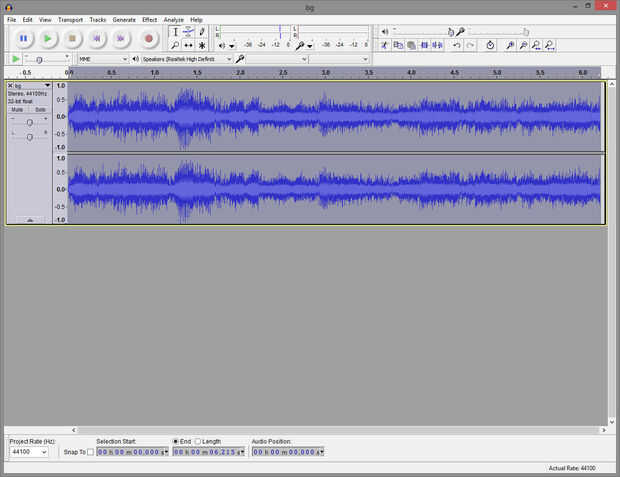This screenshot has height=477, width=620.
Task: Open the MME audio host dropdown
Action: tap(103, 59)
